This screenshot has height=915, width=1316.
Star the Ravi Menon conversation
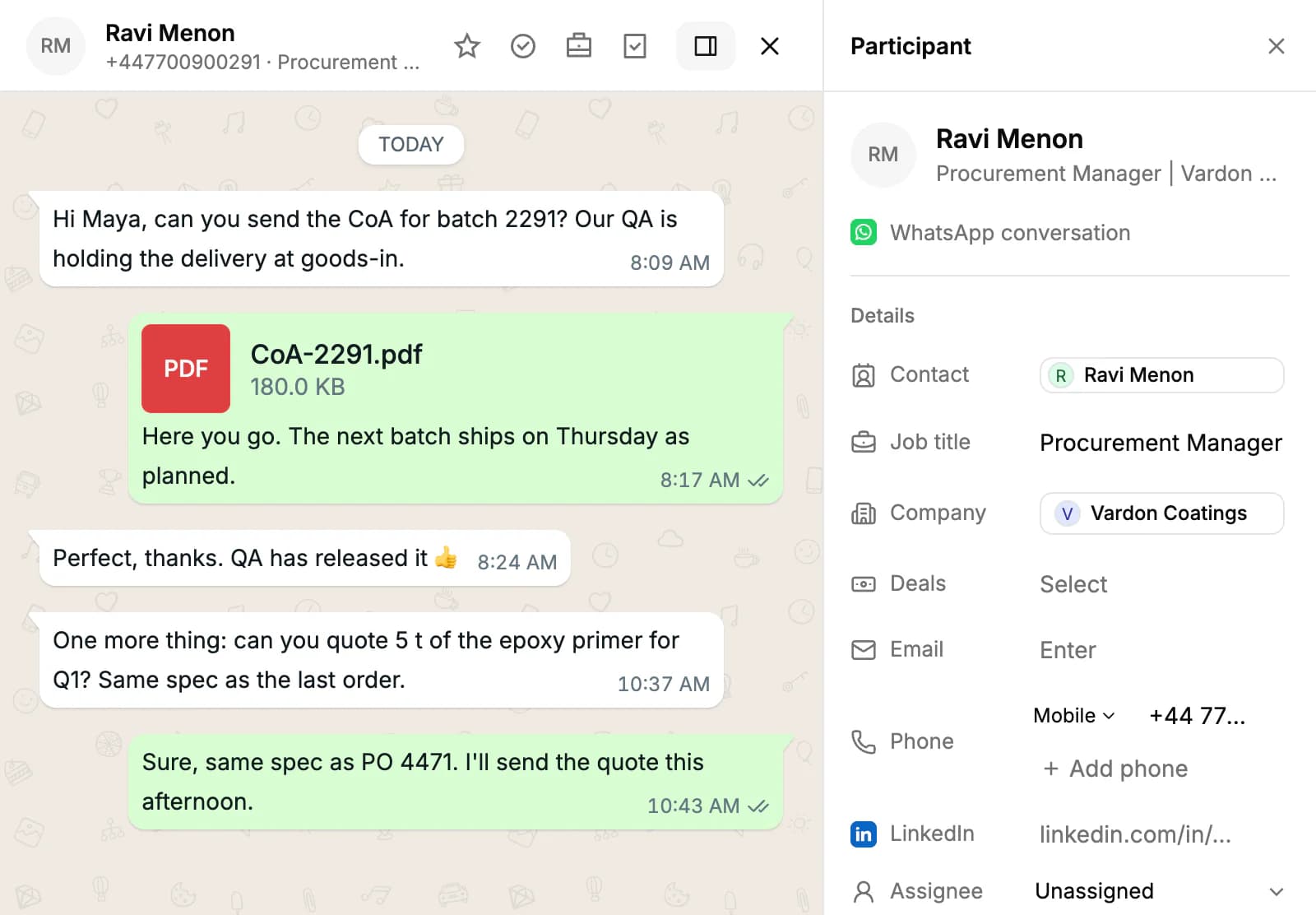tap(467, 46)
